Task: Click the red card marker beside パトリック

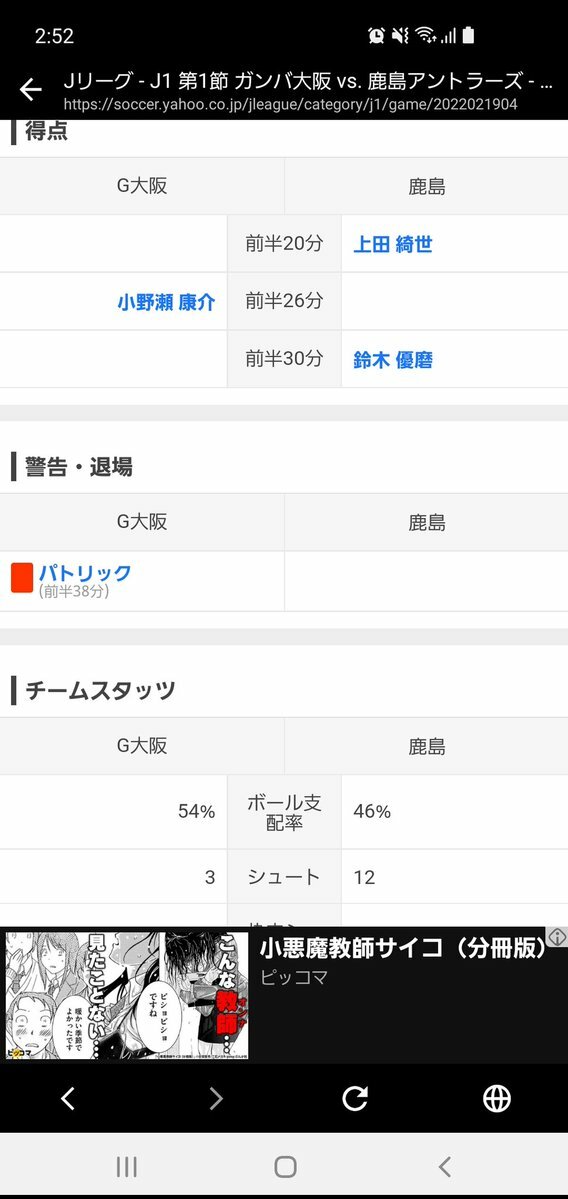Action: tap(22, 577)
